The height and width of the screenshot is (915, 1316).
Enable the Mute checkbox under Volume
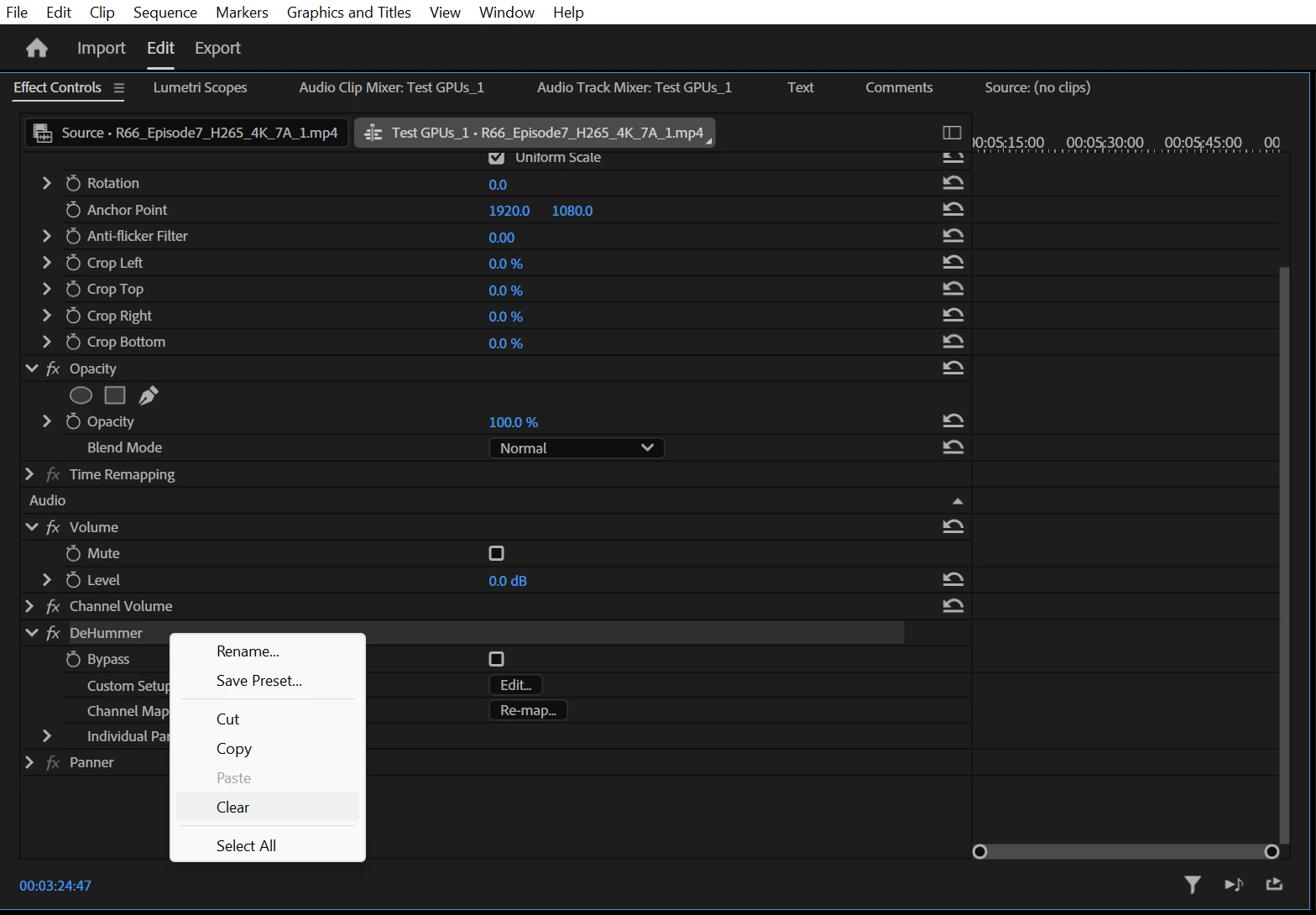pyautogui.click(x=497, y=553)
